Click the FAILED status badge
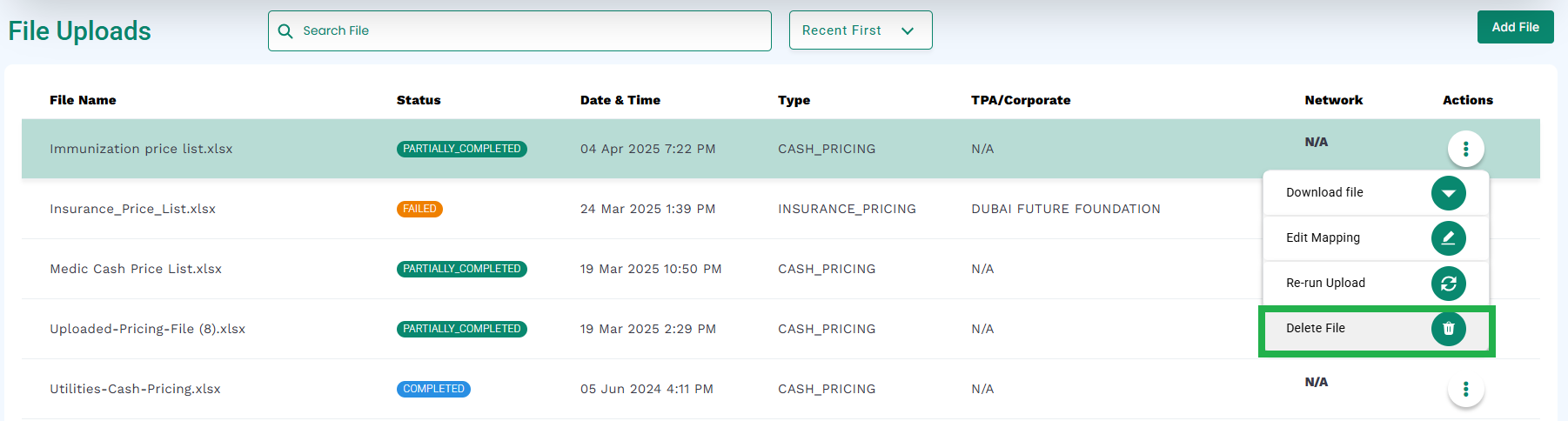 pyautogui.click(x=419, y=209)
